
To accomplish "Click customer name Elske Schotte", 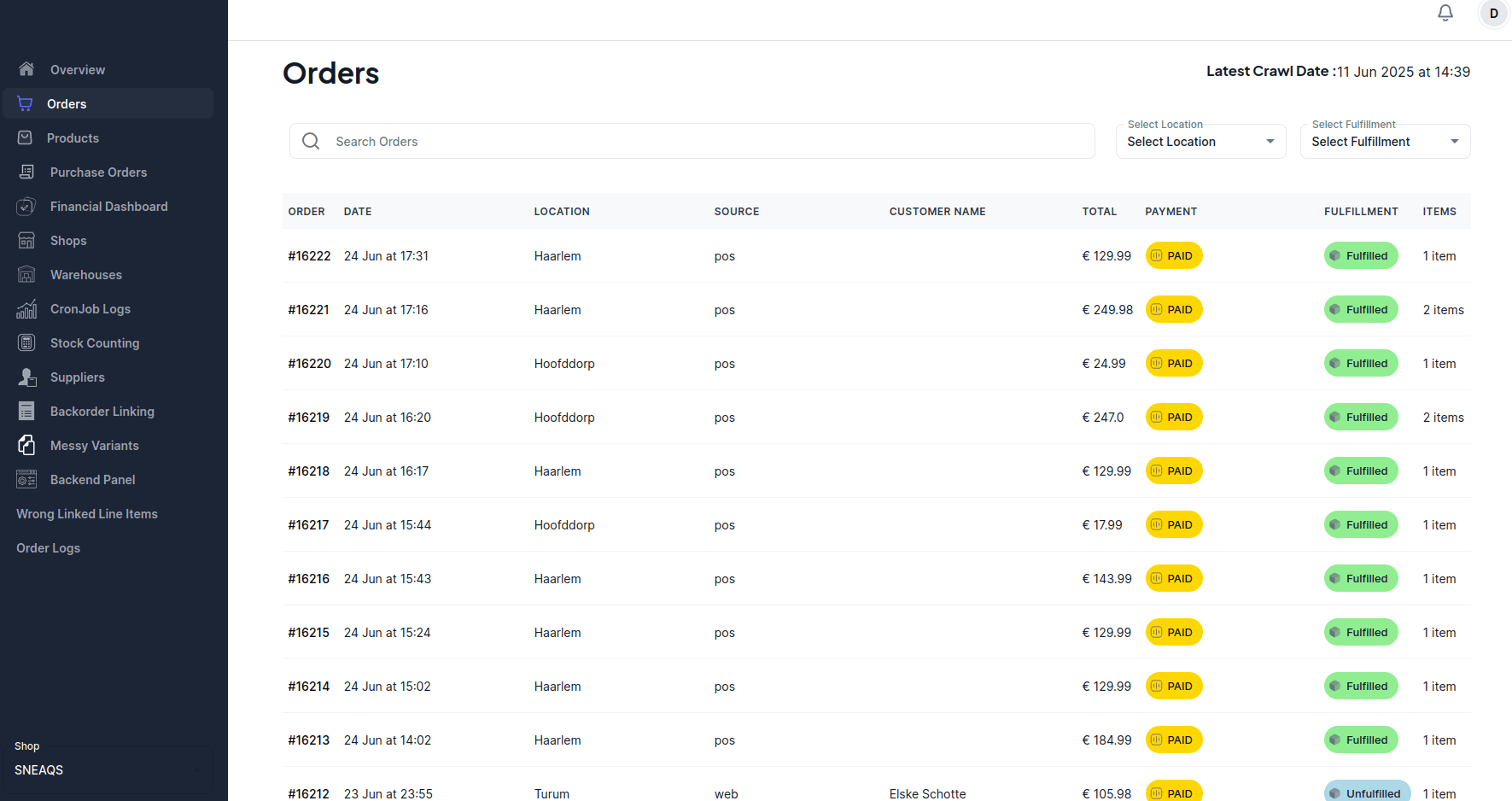I will pos(927,793).
